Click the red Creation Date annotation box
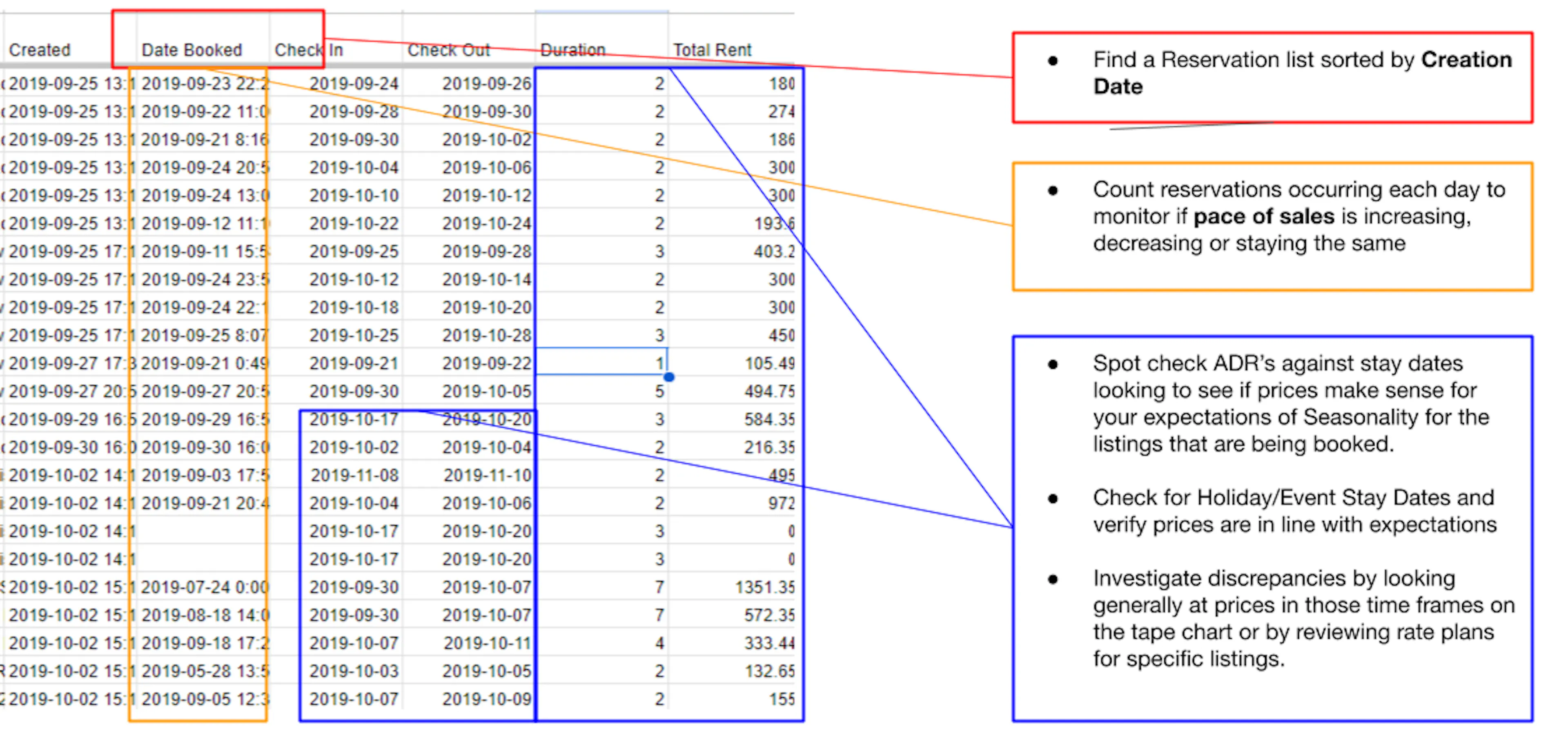The width and height of the screenshot is (1568, 740). click(1272, 78)
